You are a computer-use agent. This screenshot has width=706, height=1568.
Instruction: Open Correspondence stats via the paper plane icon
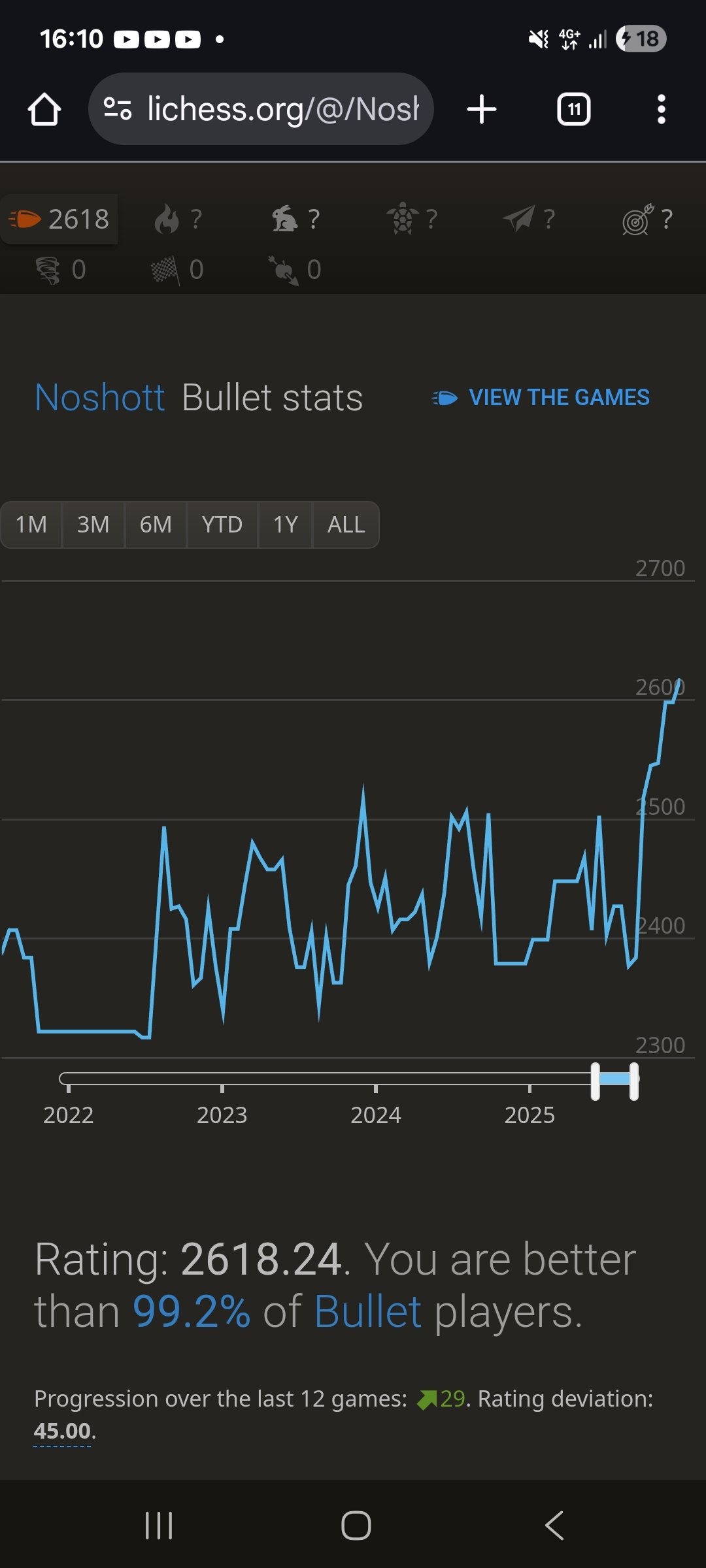[529, 220]
